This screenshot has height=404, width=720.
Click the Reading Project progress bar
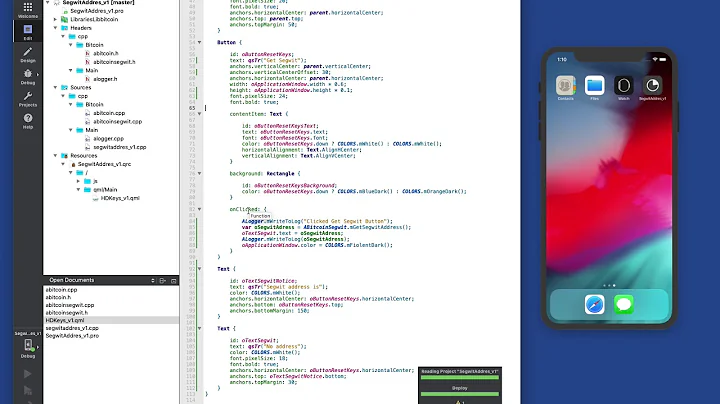[x=460, y=377]
